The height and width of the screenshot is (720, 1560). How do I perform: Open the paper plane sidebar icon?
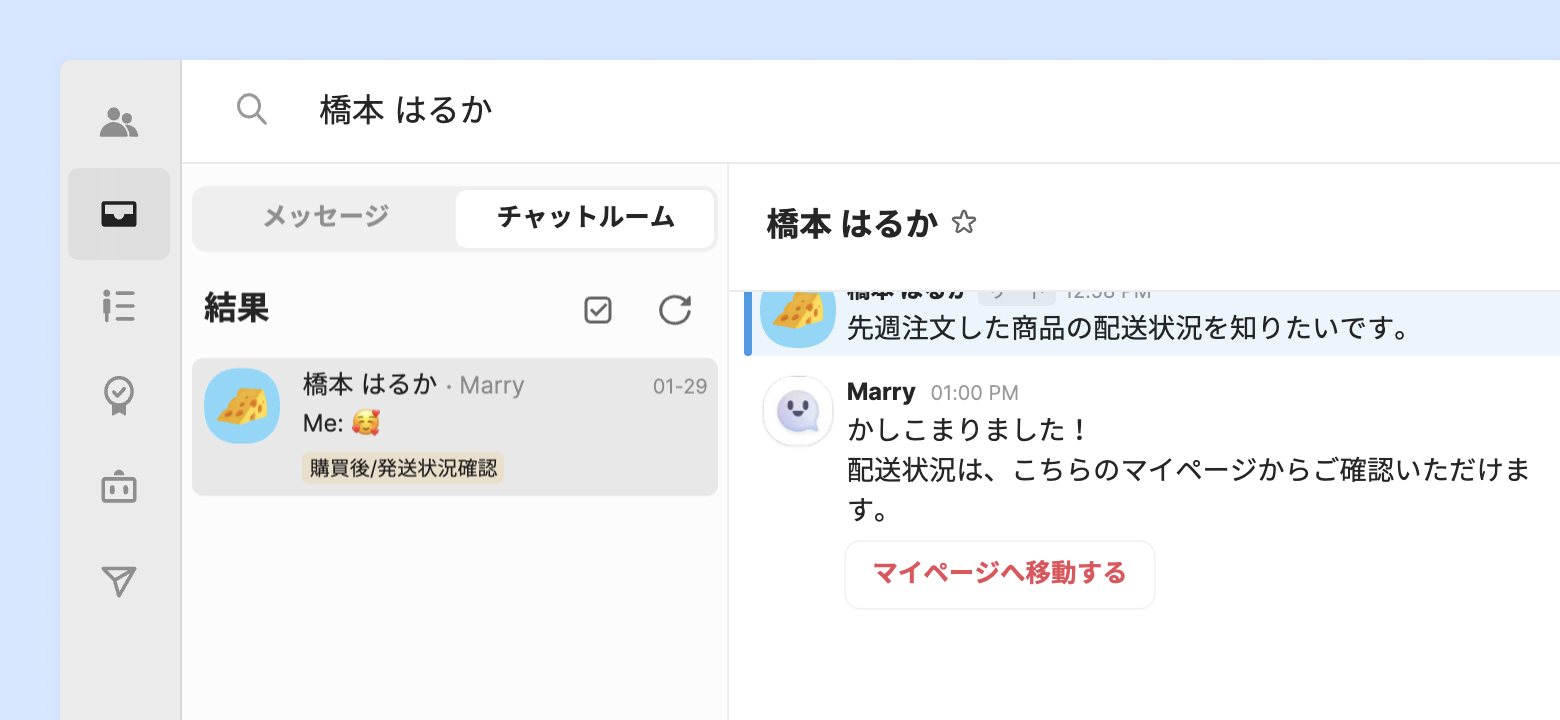pos(119,581)
